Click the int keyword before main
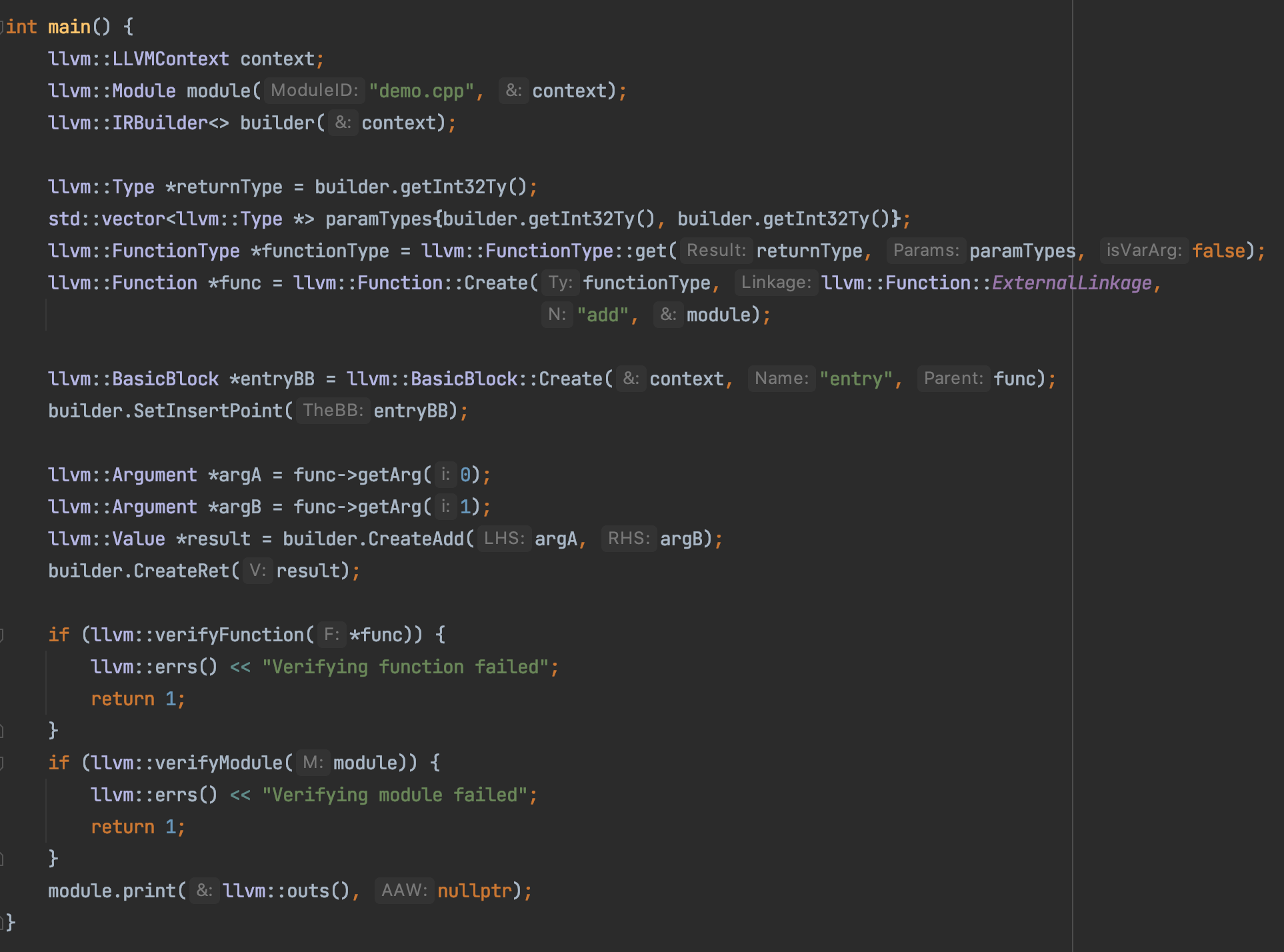Screen dimensions: 1284x952 (x=21, y=27)
